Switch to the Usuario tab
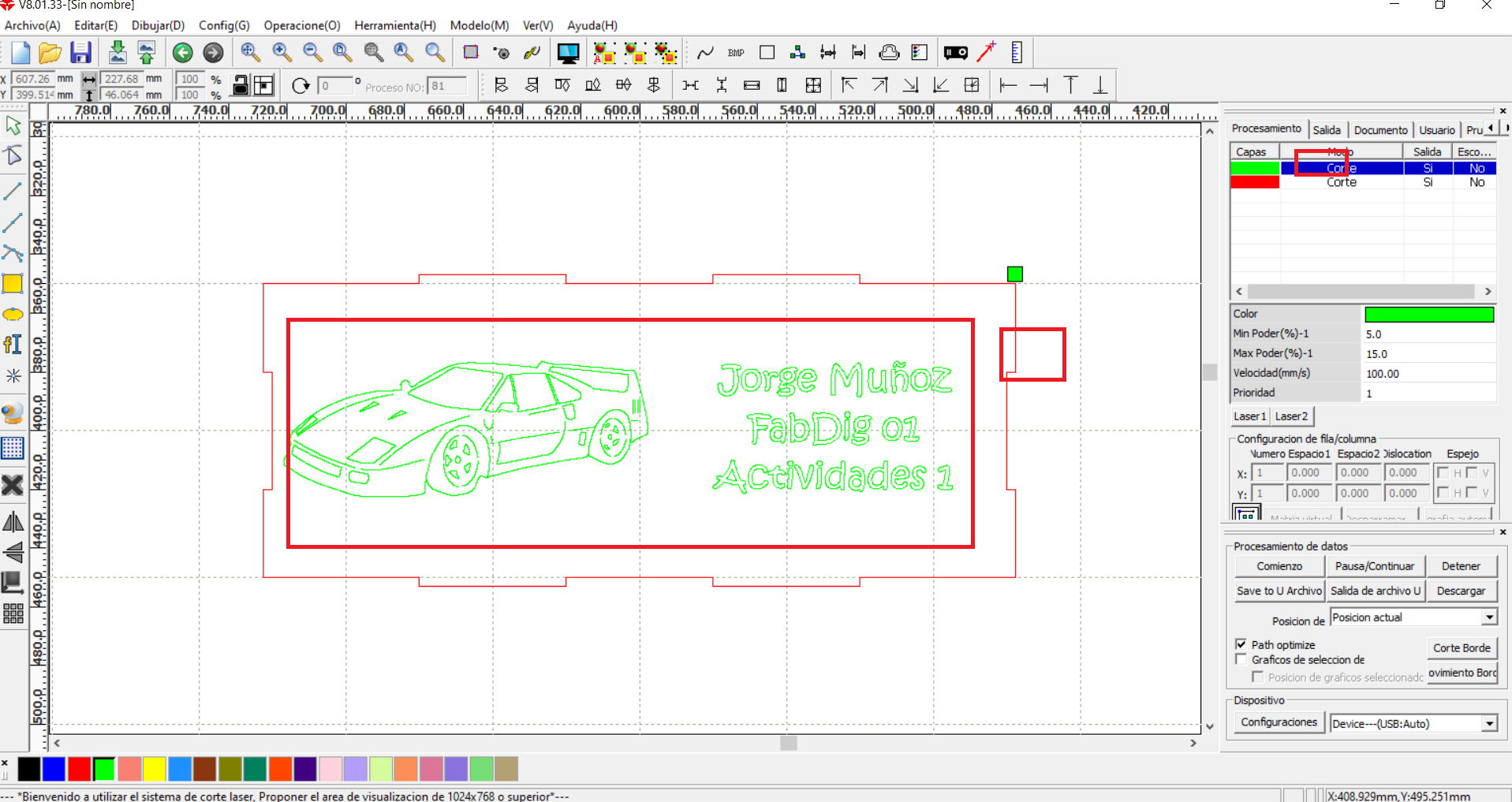Viewport: 1512px width, 802px height. [1437, 130]
